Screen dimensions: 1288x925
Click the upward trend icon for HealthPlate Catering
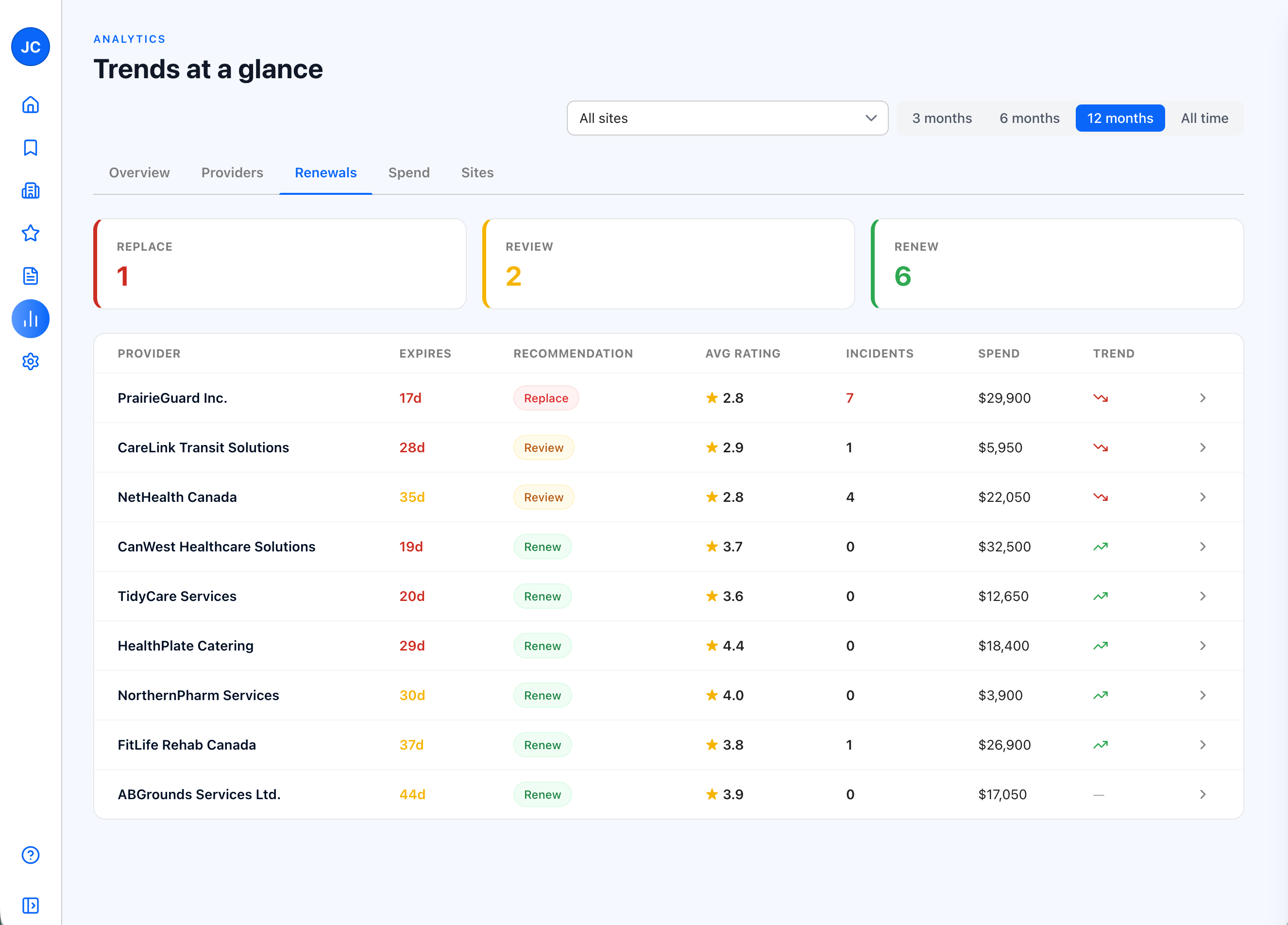[1101, 646]
